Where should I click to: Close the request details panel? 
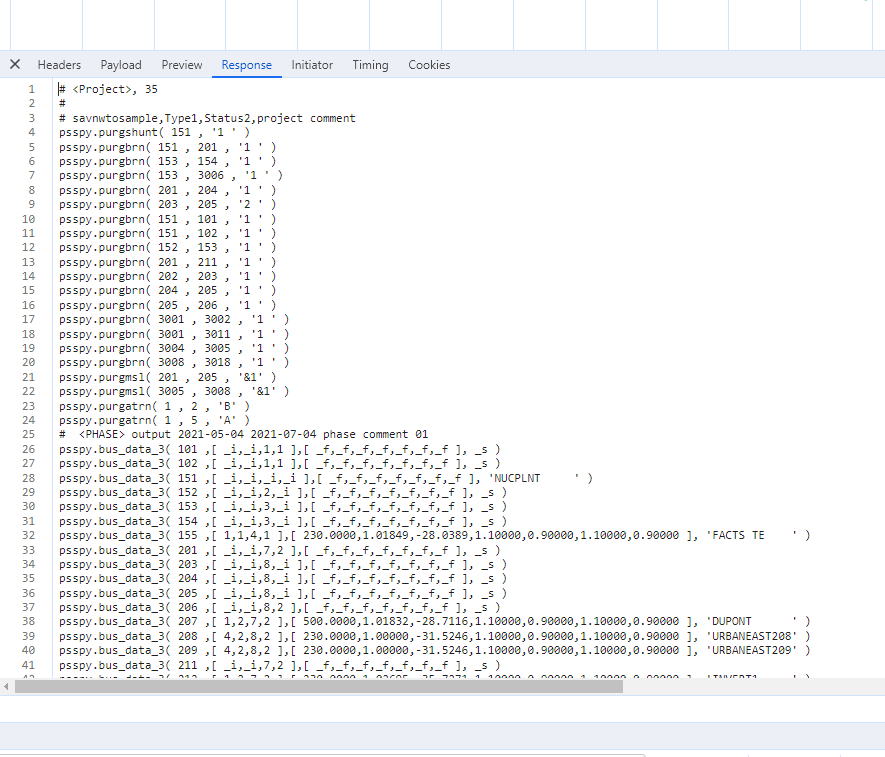pos(15,65)
